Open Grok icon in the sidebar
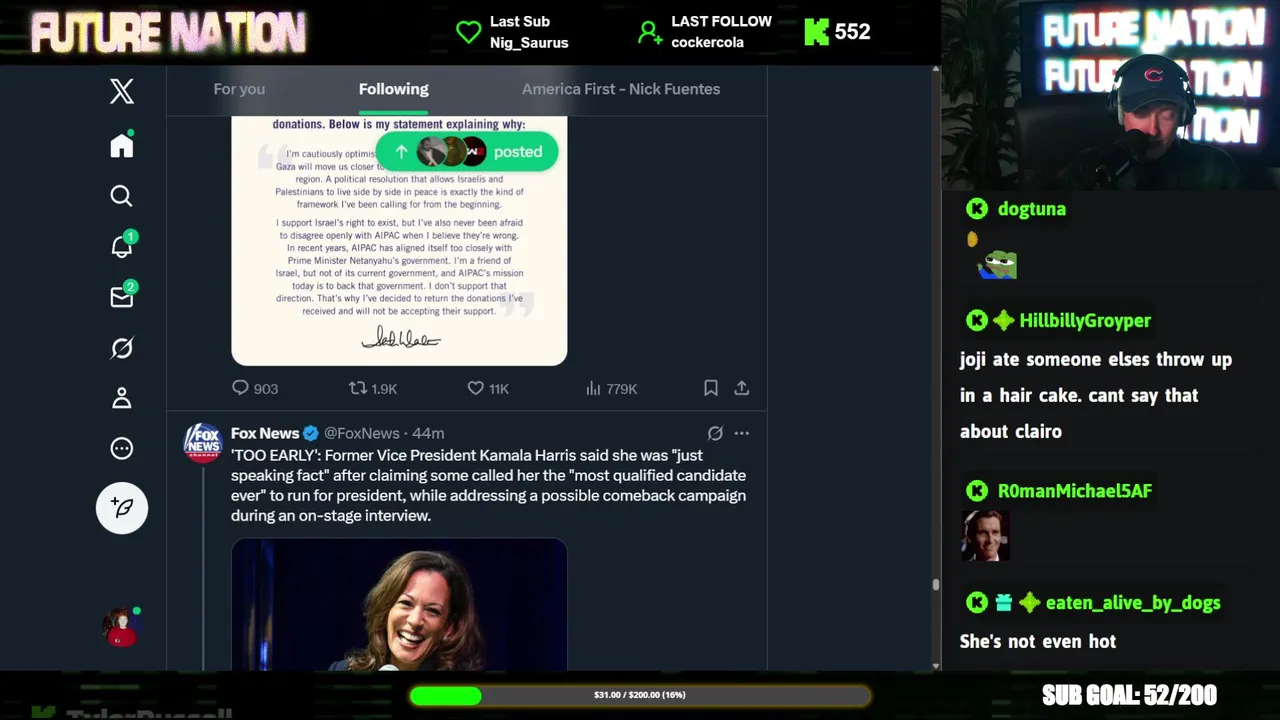The height and width of the screenshot is (720, 1280). [x=122, y=348]
